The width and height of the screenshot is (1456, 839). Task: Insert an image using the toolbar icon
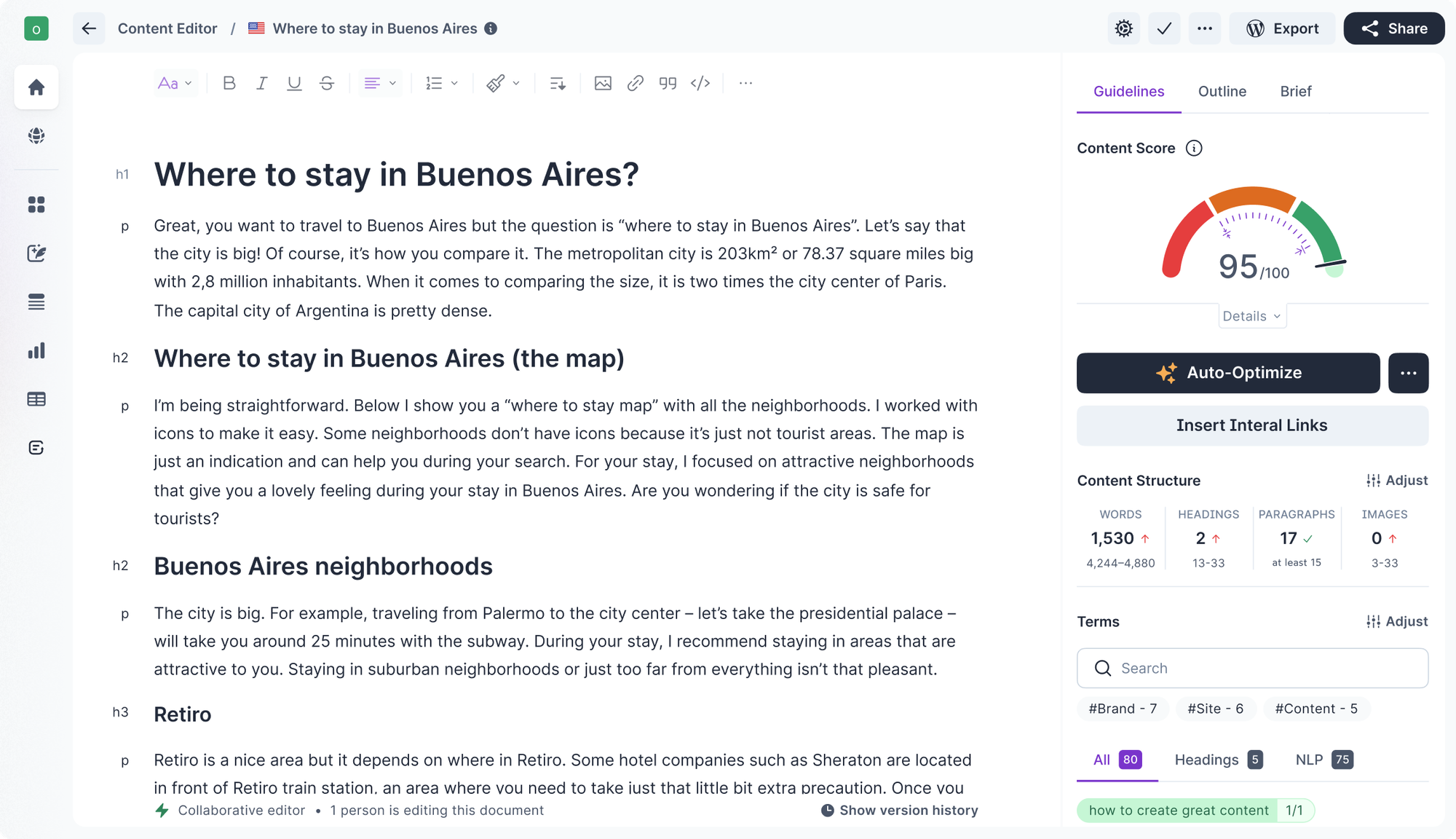(x=603, y=83)
